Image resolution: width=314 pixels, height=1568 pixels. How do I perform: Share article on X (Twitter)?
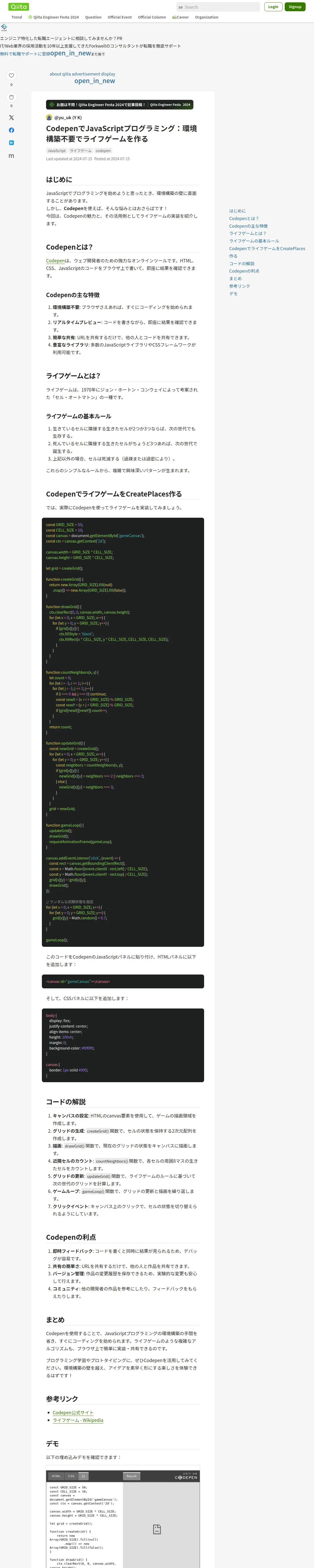click(x=11, y=118)
